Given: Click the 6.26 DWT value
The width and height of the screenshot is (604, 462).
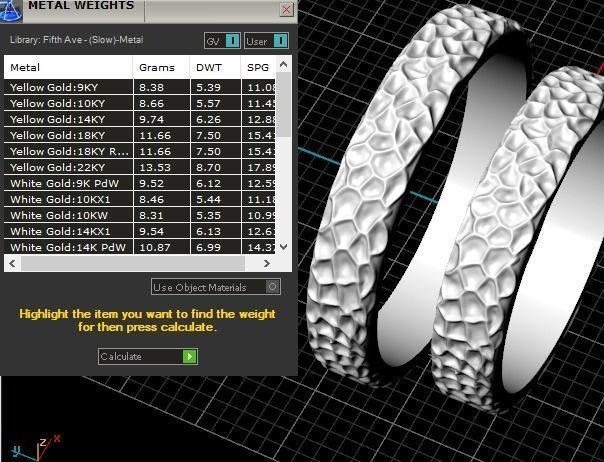Looking at the screenshot, I should (208, 119).
